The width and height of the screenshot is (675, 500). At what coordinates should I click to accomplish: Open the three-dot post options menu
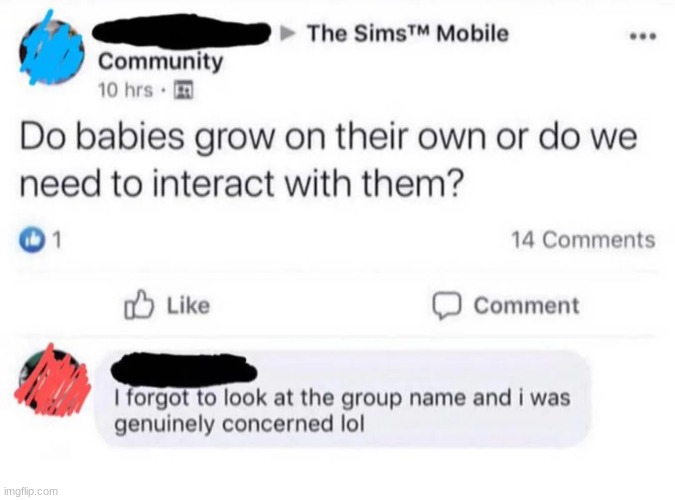[643, 36]
